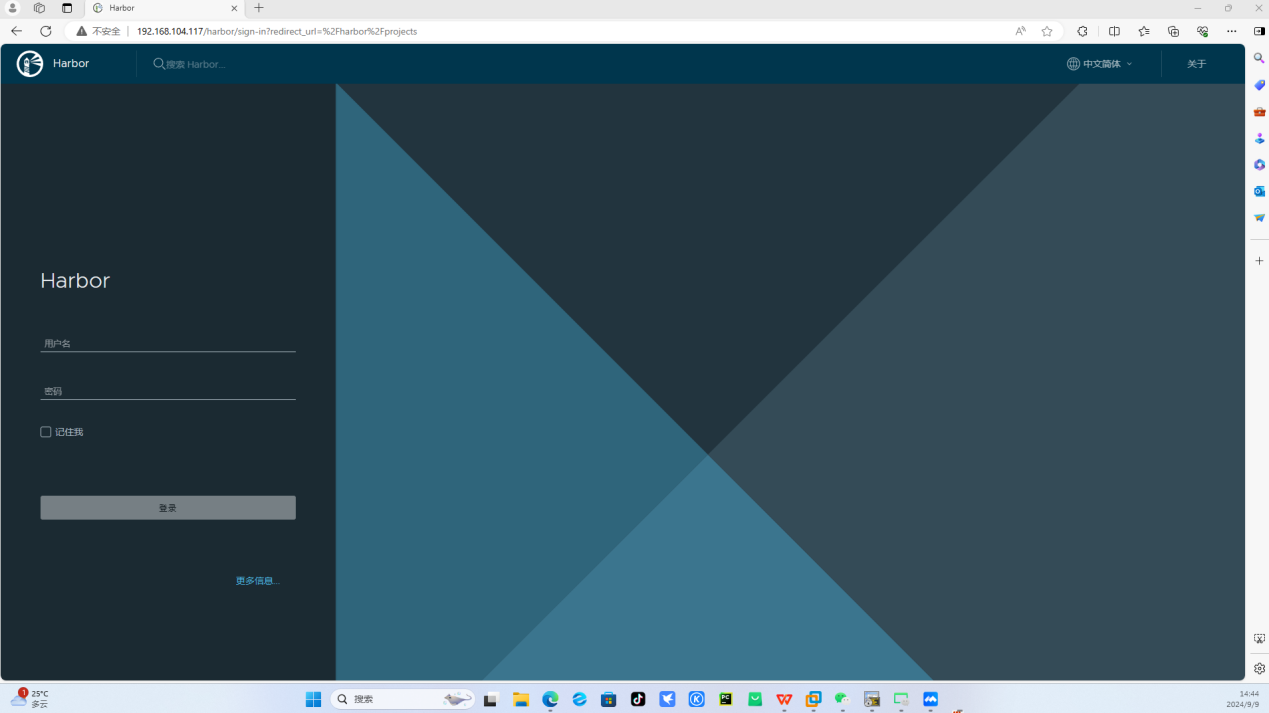The image size is (1269, 713).
Task: Click the weather widget 25°C
Action: [30, 698]
